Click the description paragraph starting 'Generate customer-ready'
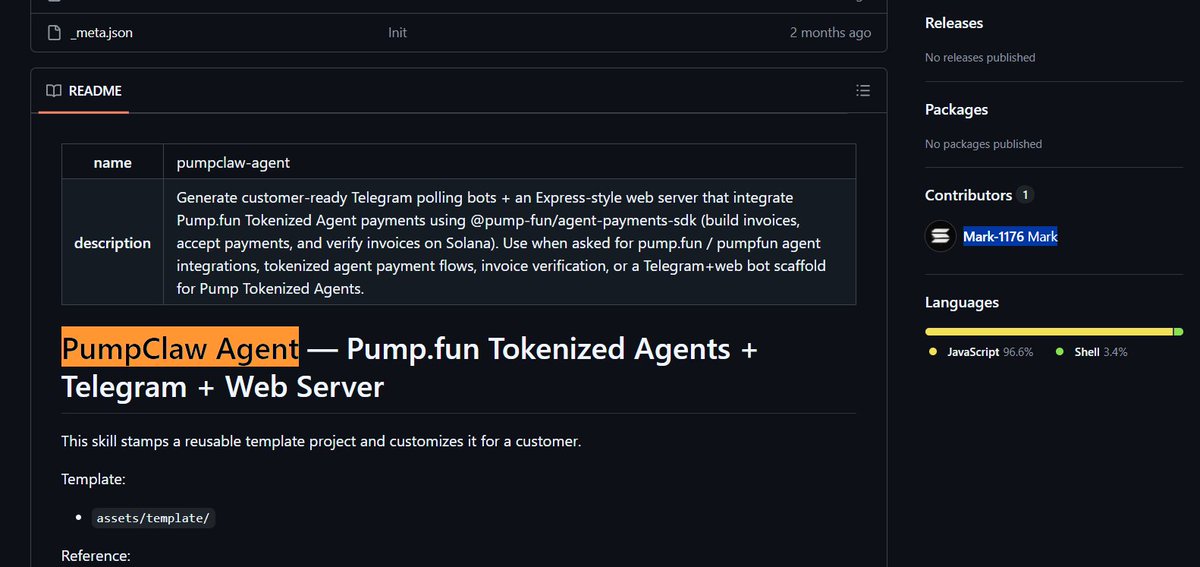The height and width of the screenshot is (567, 1200). click(x=501, y=242)
